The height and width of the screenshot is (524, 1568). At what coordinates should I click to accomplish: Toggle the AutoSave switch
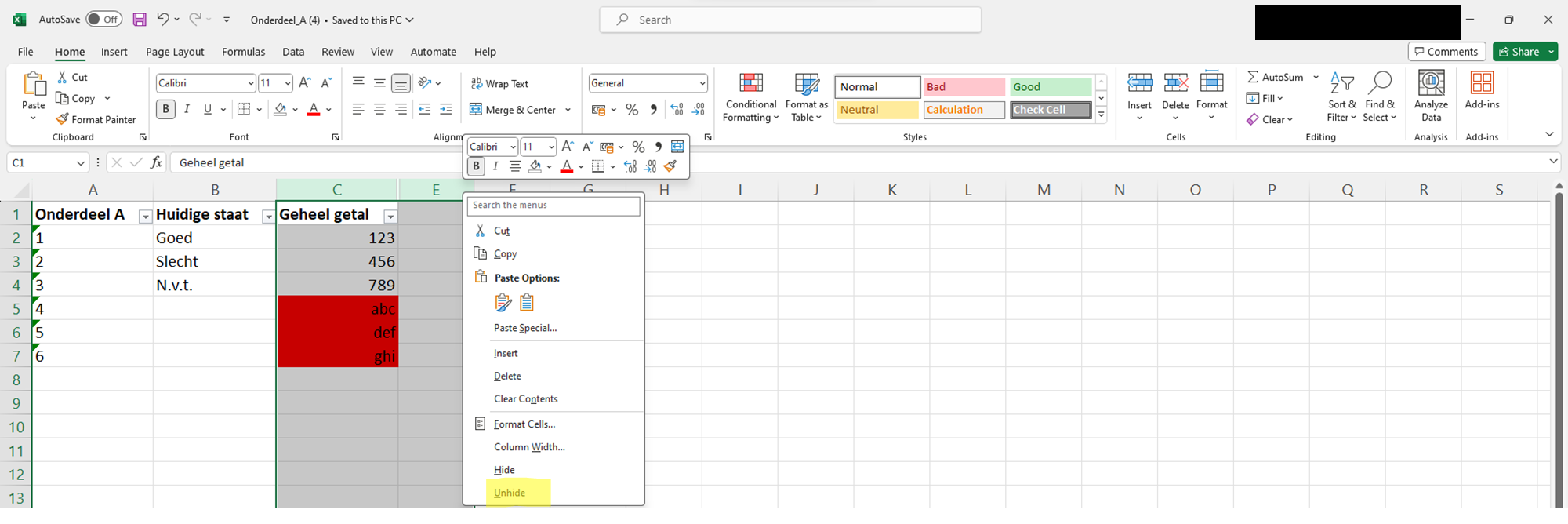pos(103,20)
